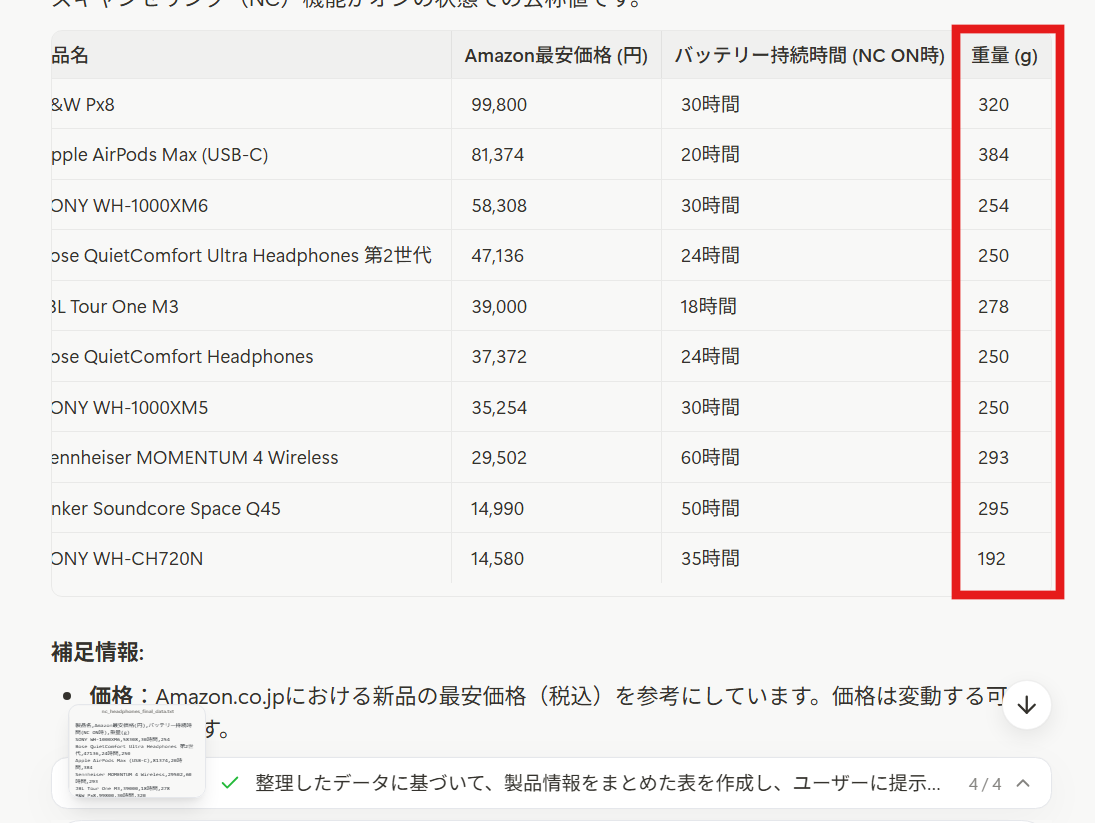Viewport: 1095px width, 823px height.
Task: Click the Apple AirPods Max (USB-C) row name
Action: 160,154
